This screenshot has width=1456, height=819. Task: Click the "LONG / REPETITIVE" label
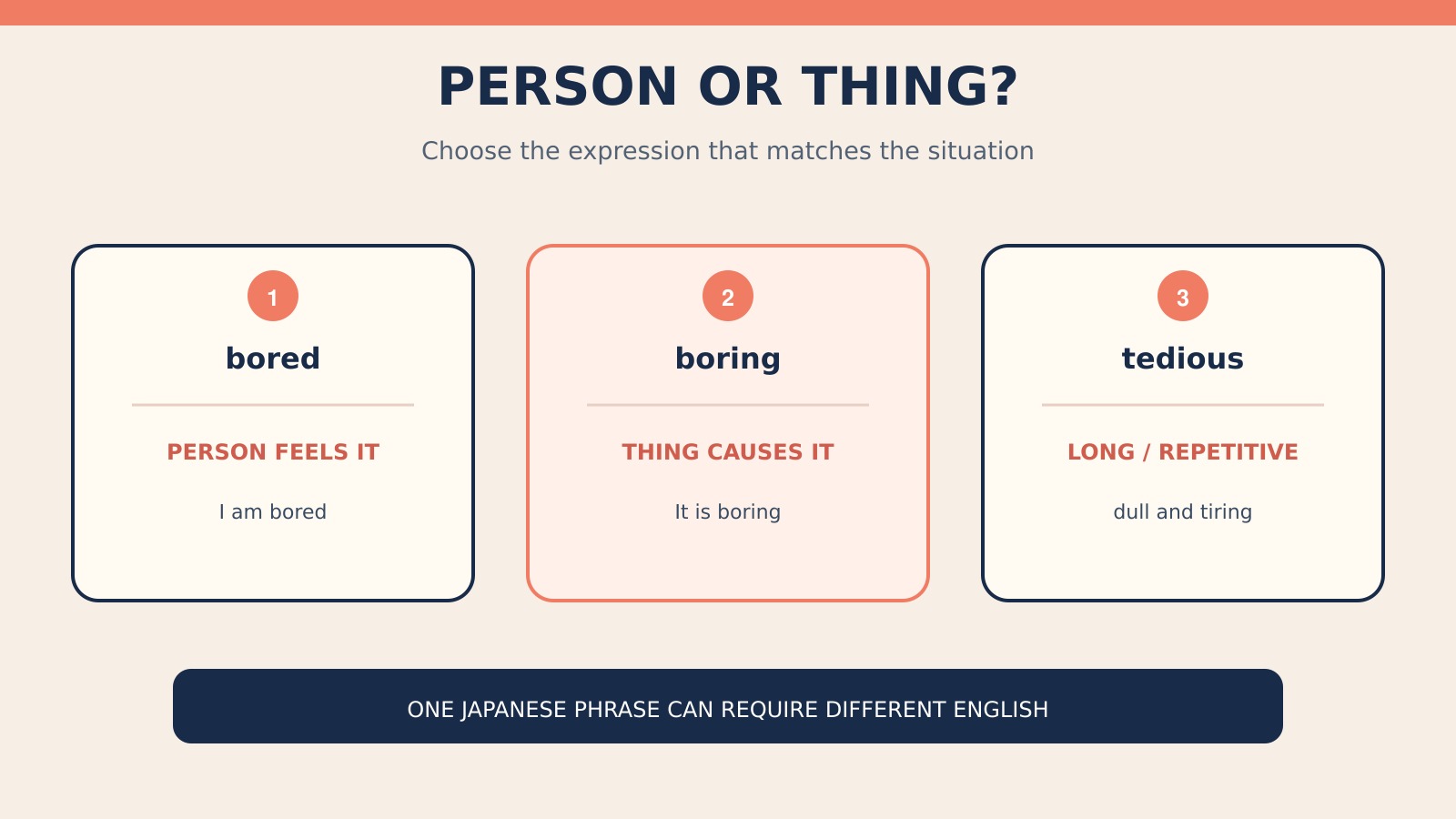click(1183, 452)
